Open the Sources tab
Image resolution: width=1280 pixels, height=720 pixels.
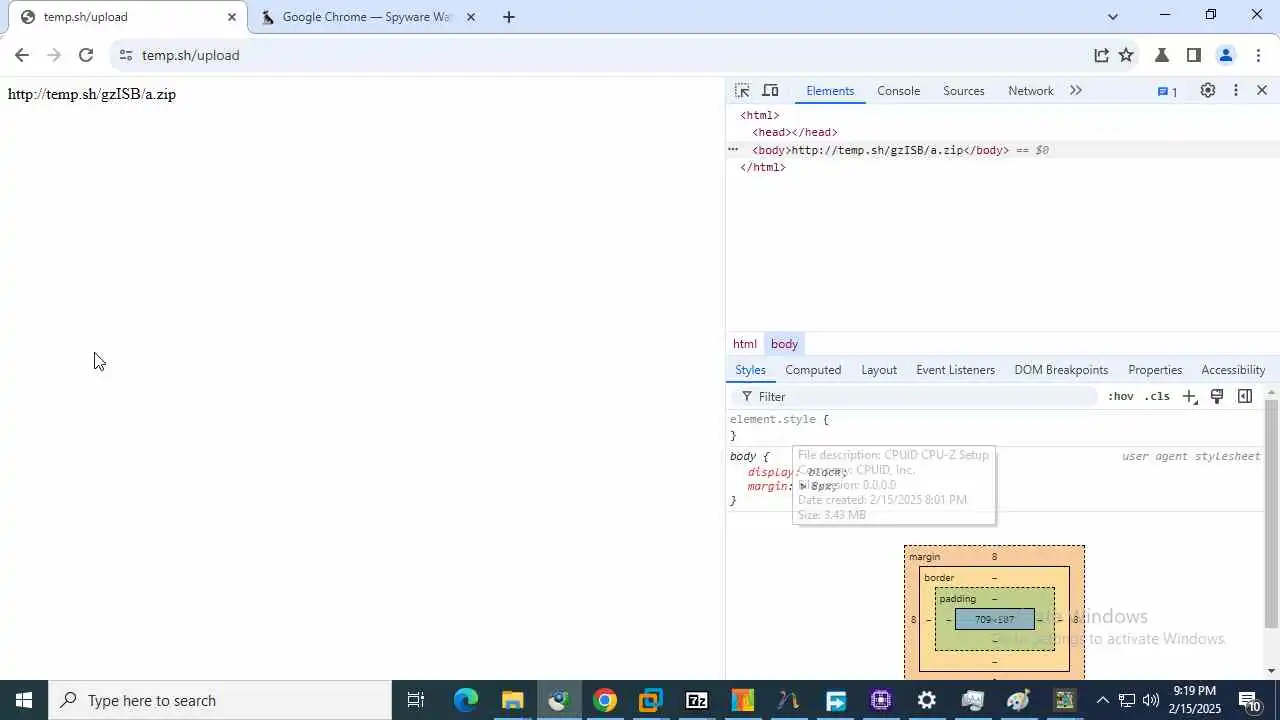pos(964,91)
